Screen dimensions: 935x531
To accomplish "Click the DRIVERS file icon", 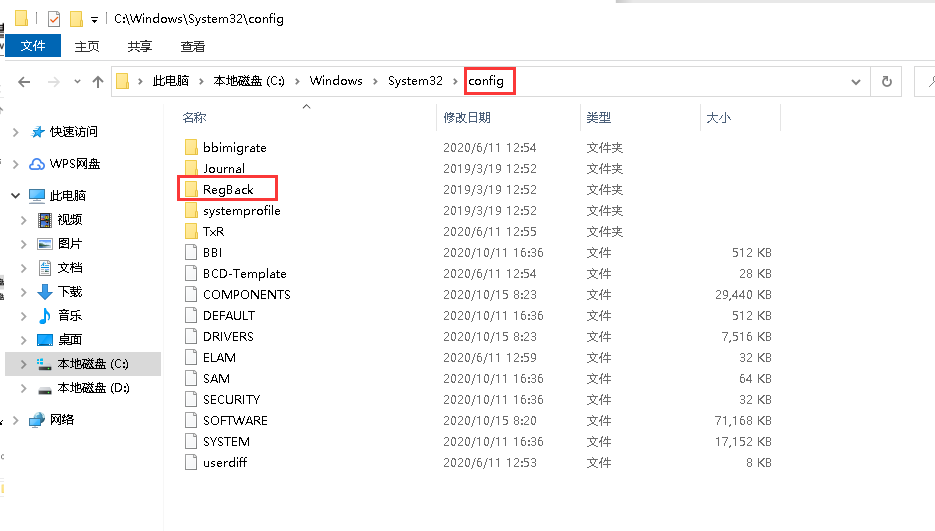I will click(x=191, y=336).
